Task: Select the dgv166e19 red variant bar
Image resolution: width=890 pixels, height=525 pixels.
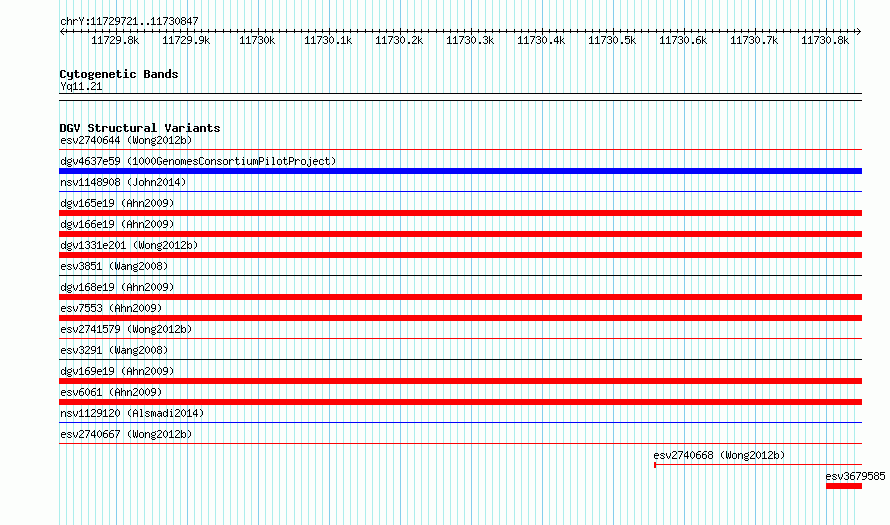Action: 460,234
